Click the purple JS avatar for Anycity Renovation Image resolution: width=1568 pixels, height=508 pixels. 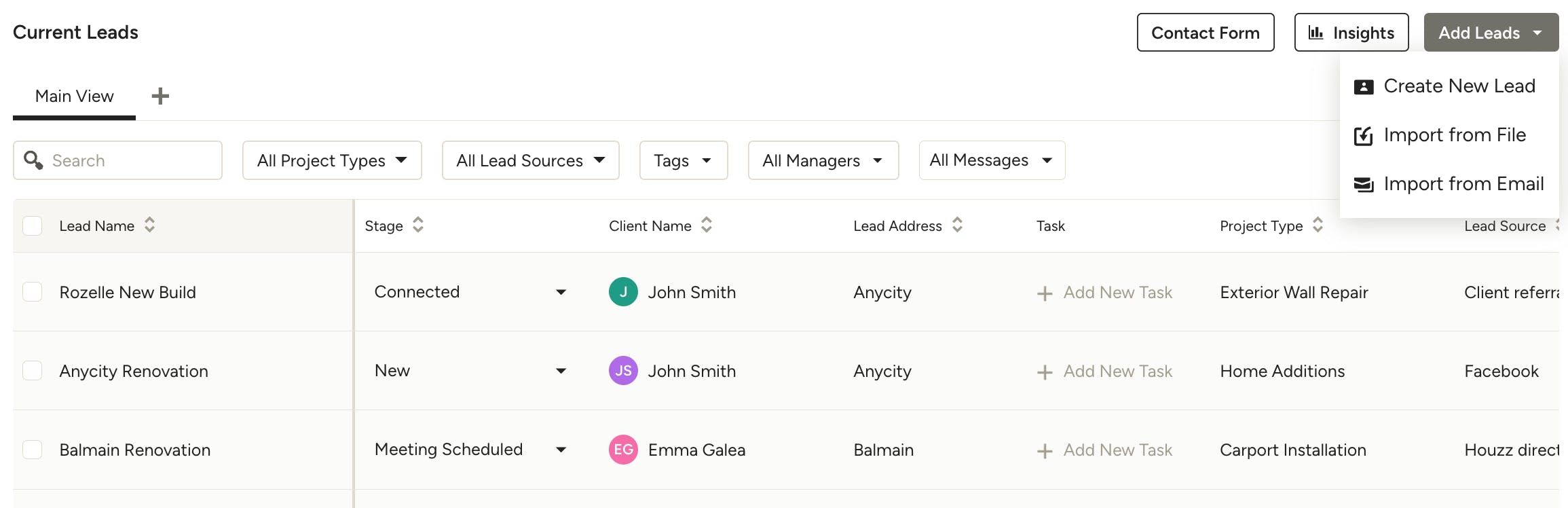click(623, 371)
